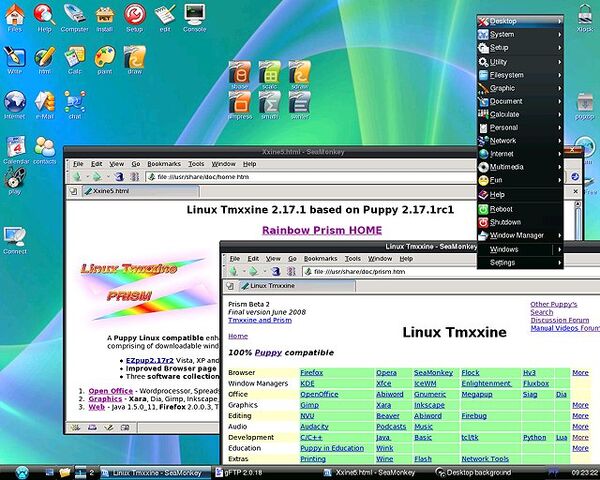600x480 pixels.
Task: Open the Discussion Forum link
Action: click(559, 320)
